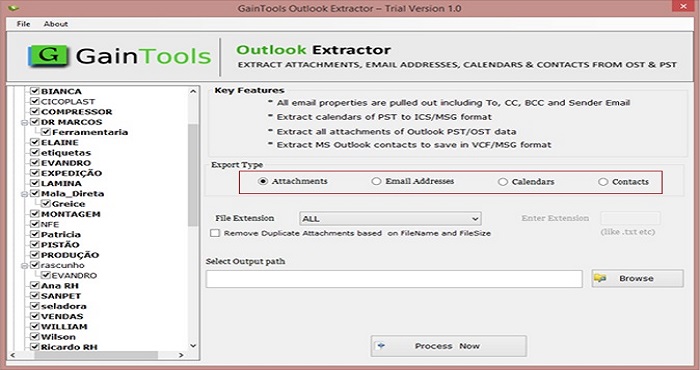Screen dimensions: 700x370
Task: Click the GainTools green G logo icon
Action: (48, 56)
